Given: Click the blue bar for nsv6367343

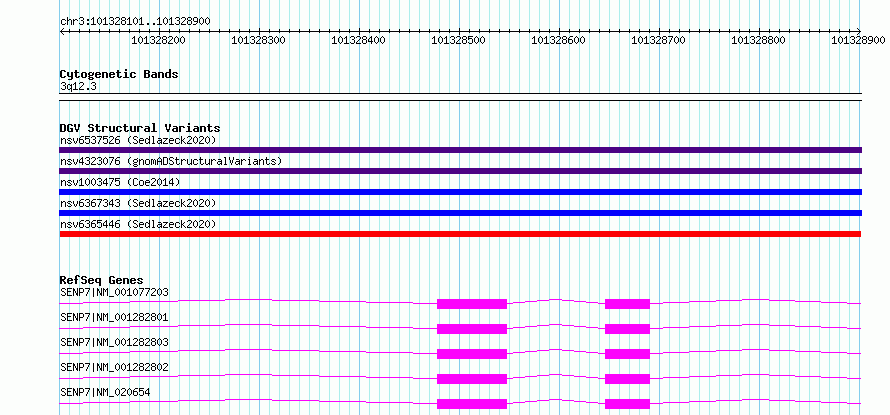Looking at the screenshot, I should [460, 213].
